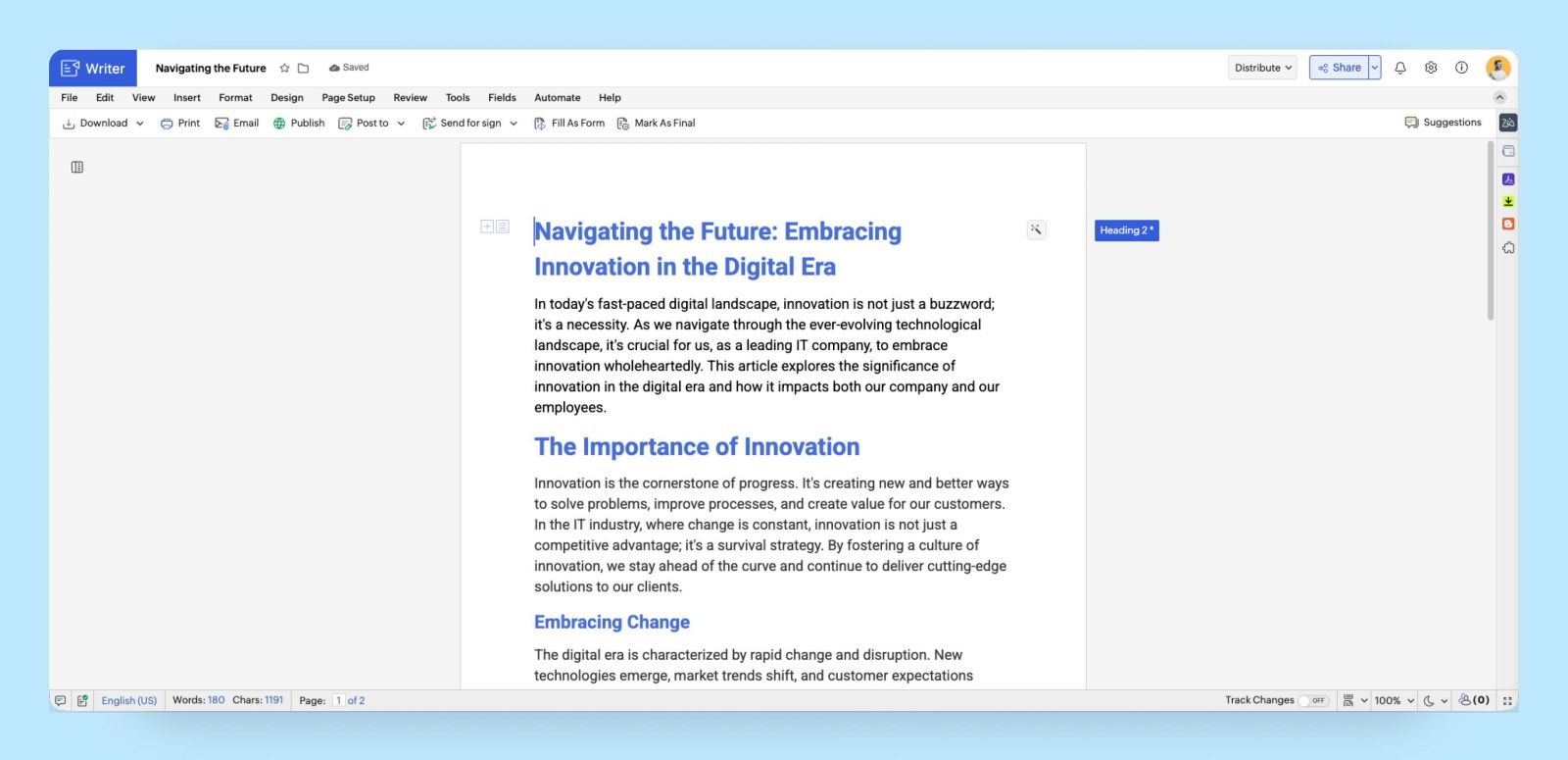Expand the Download options arrow
Image resolution: width=1568 pixels, height=760 pixels.
click(x=140, y=124)
